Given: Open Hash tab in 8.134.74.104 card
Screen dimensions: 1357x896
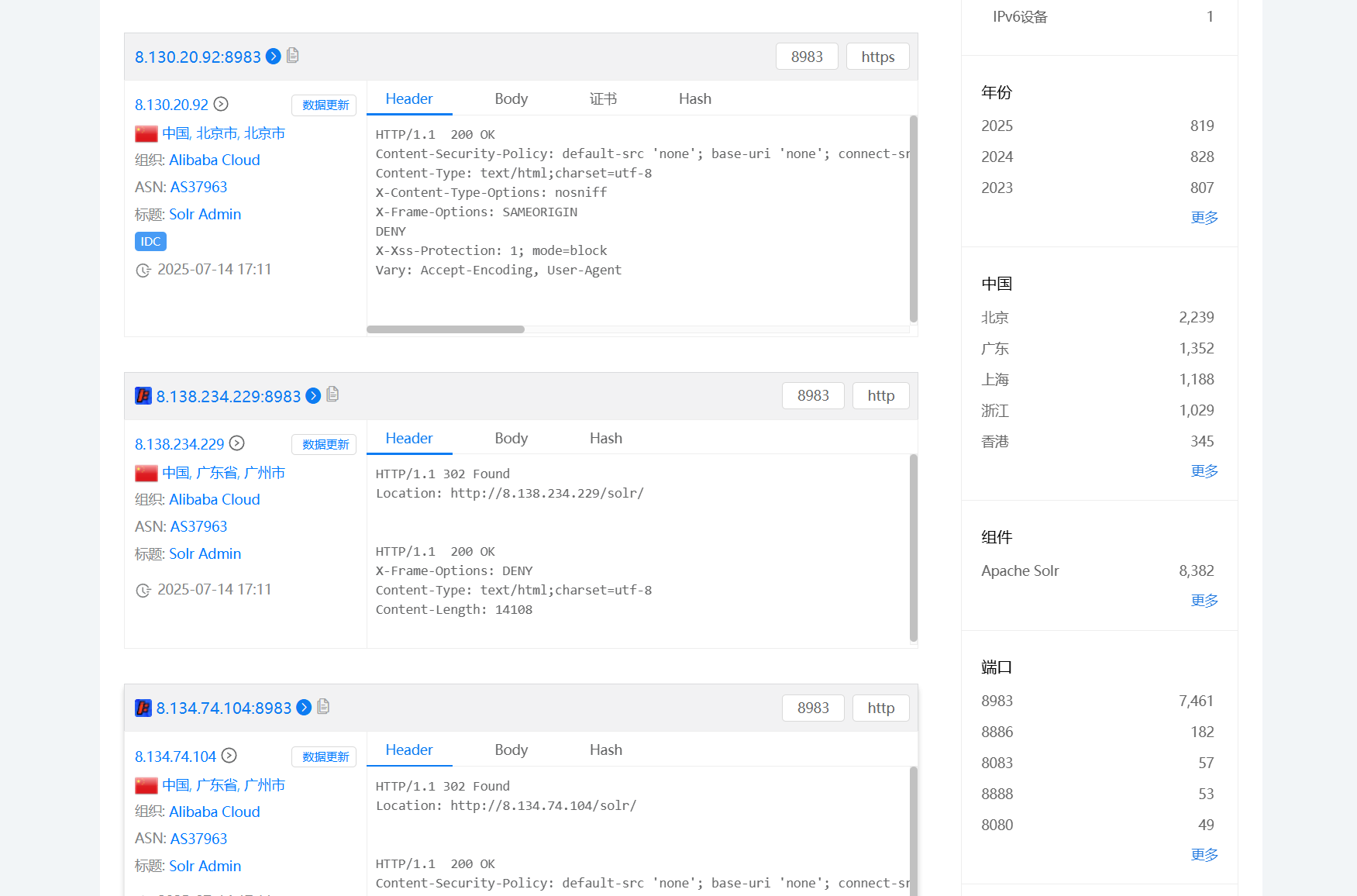Looking at the screenshot, I should [x=606, y=750].
